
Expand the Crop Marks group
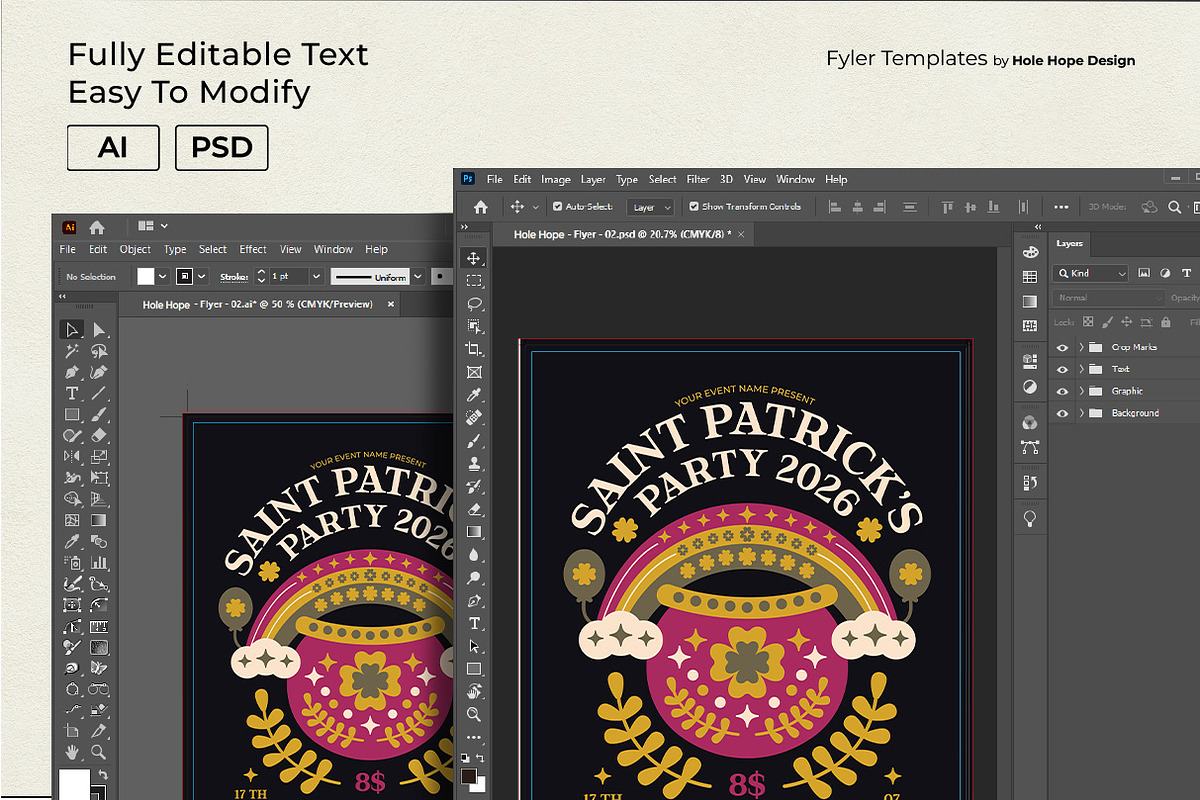(x=1081, y=347)
